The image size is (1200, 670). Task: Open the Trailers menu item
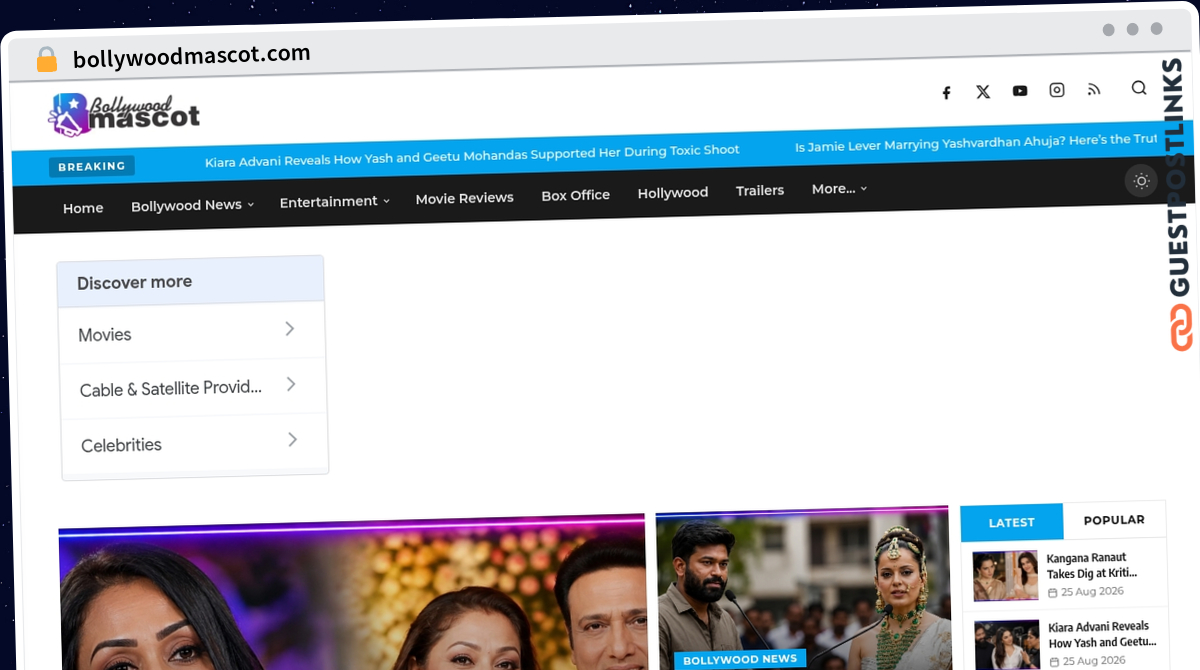pyautogui.click(x=760, y=190)
